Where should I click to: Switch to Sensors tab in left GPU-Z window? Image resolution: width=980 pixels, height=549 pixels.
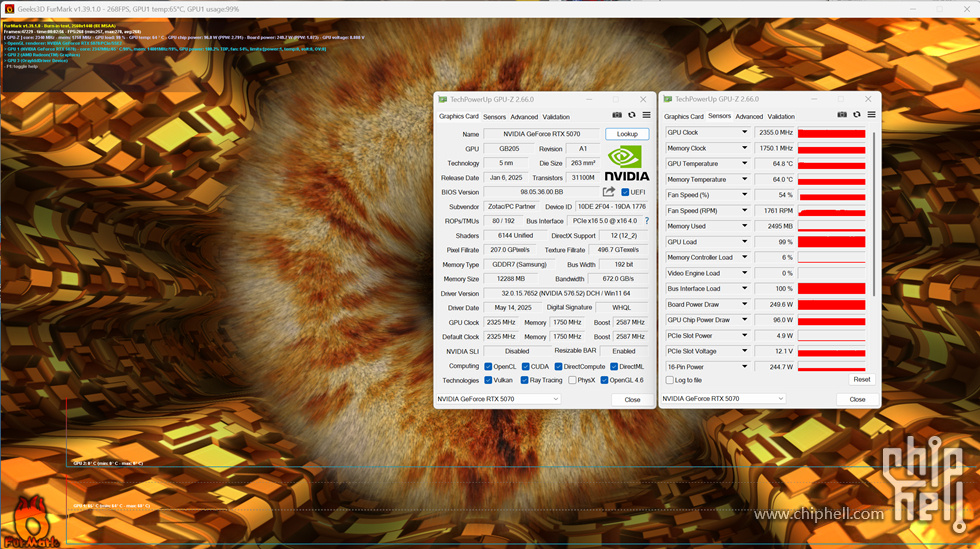494,117
